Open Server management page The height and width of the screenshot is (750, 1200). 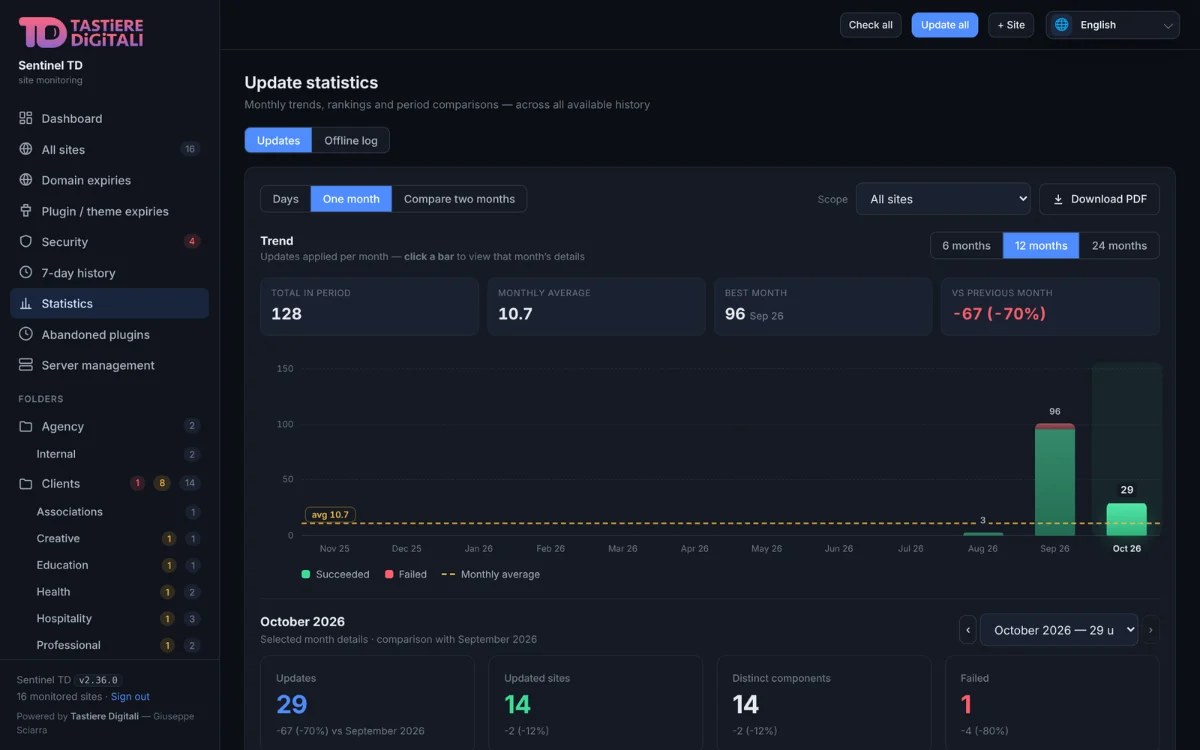click(109, 366)
